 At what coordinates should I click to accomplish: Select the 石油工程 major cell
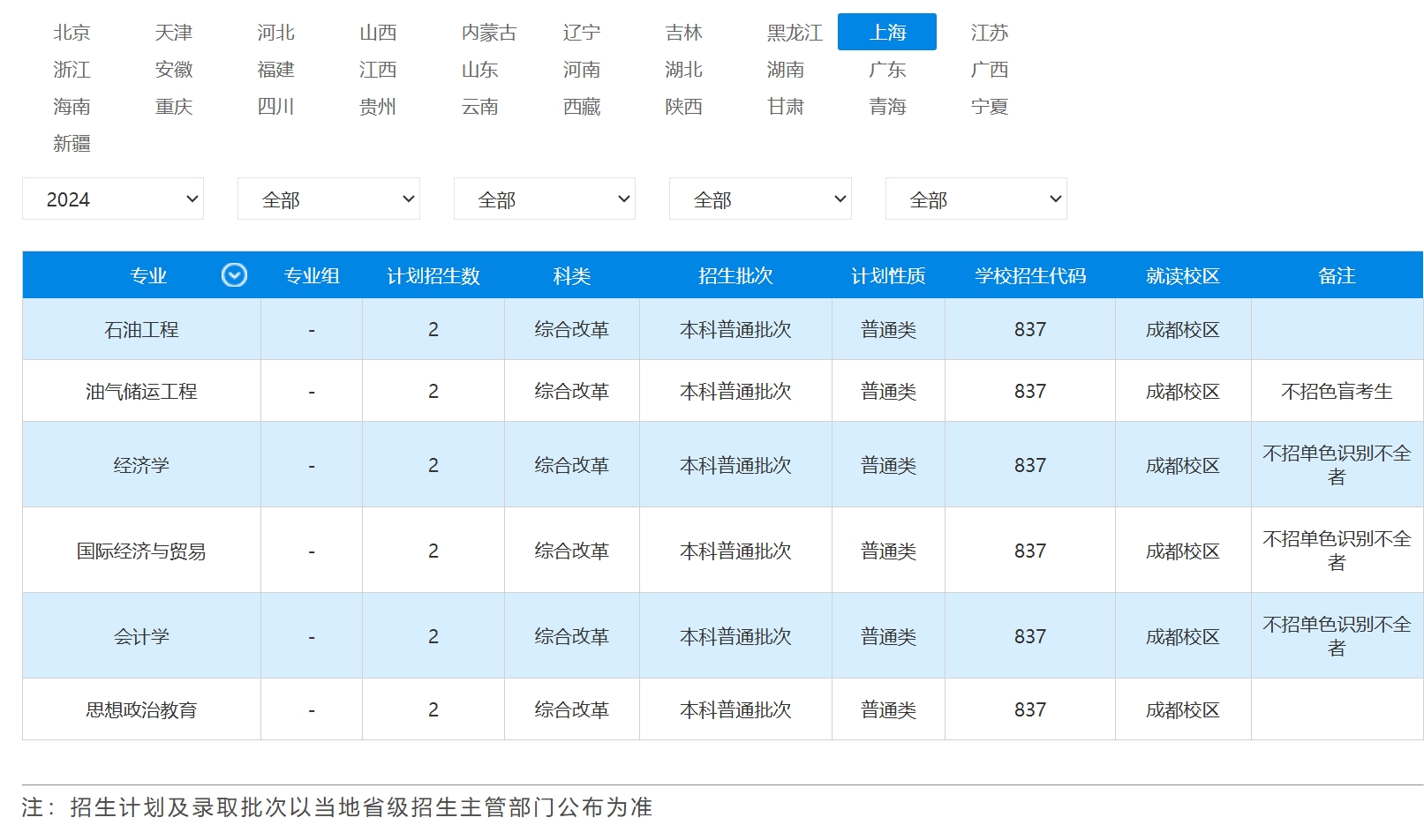pyautogui.click(x=141, y=329)
